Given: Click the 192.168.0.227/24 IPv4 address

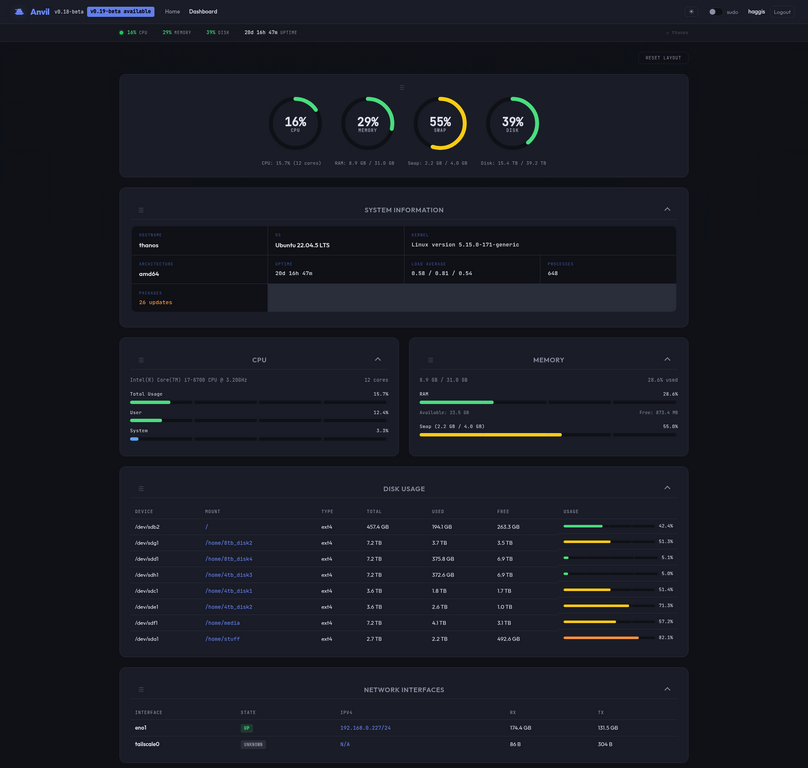Looking at the screenshot, I should pyautogui.click(x=365, y=728).
